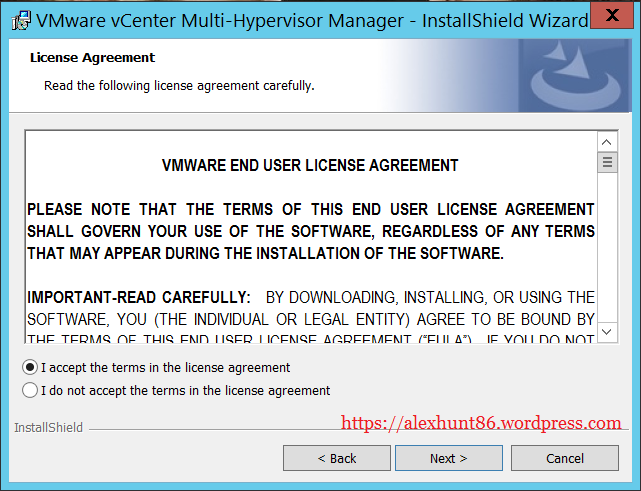This screenshot has width=641, height=491.
Task: Click the license scrollbar track below the thumb
Action: [607, 247]
